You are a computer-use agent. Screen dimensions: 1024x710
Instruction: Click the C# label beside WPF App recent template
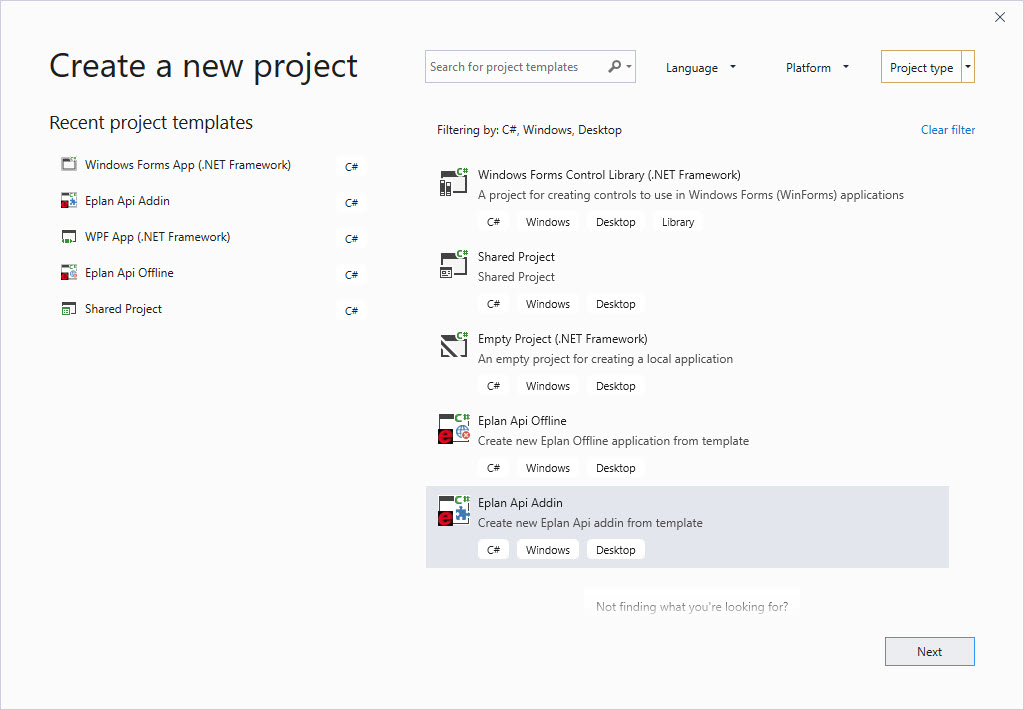pyautogui.click(x=351, y=238)
